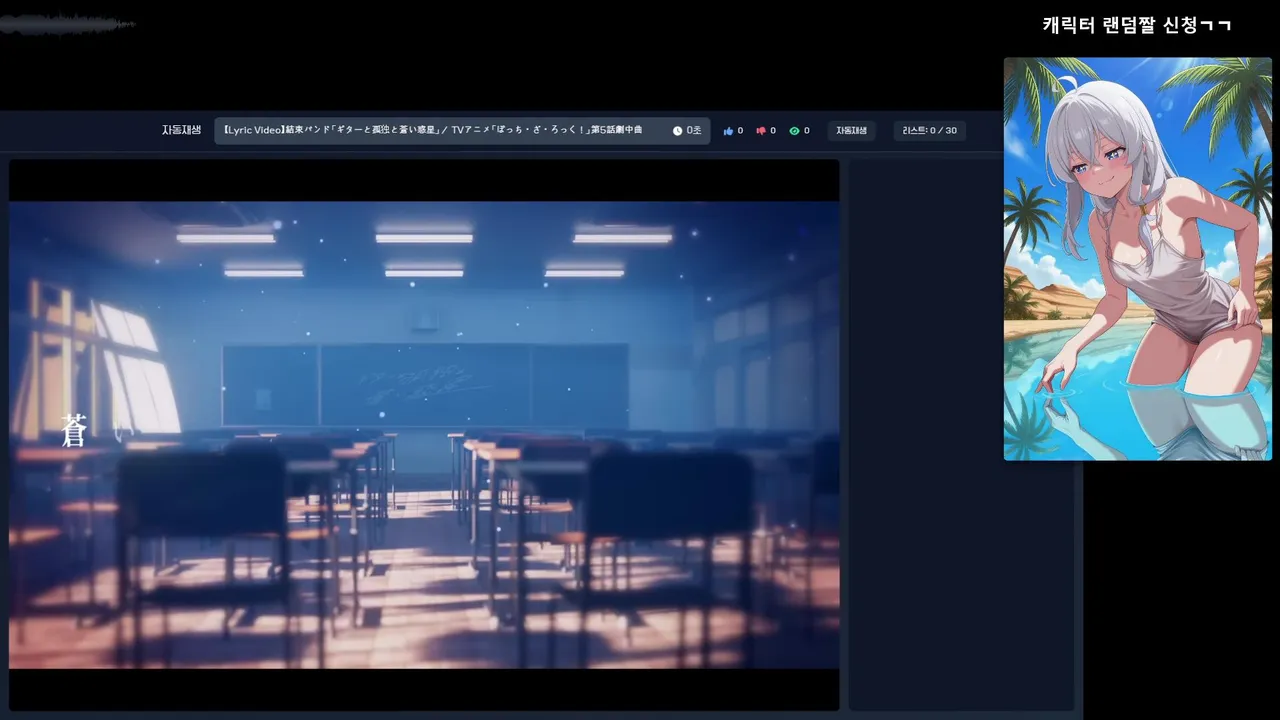Click the 0초 elapsed time text
1280x720 pixels.
click(x=694, y=131)
